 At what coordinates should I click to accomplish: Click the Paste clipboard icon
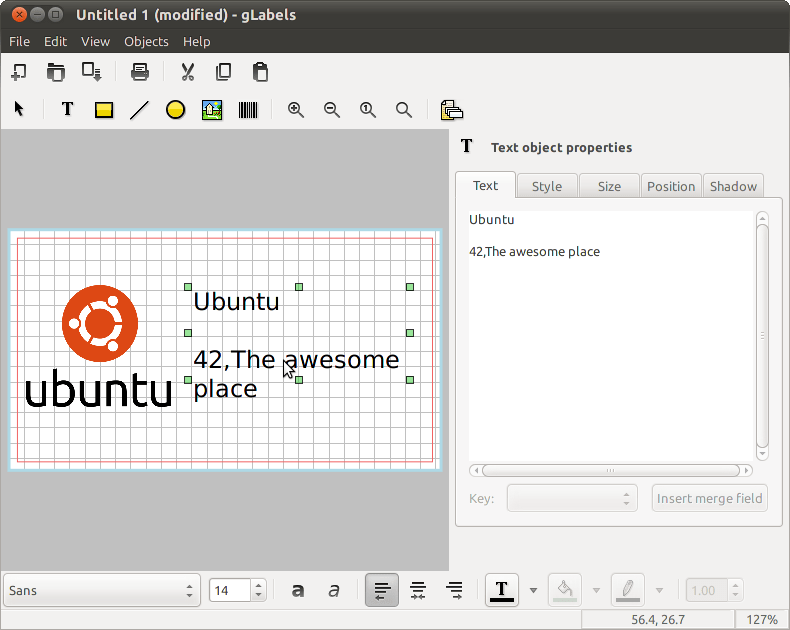260,72
